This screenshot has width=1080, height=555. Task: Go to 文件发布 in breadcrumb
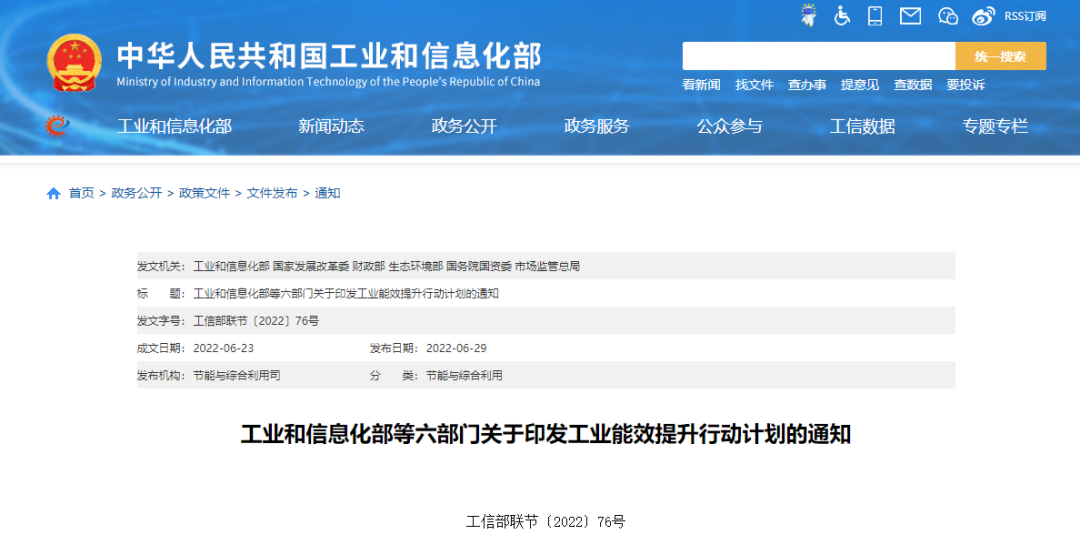click(272, 193)
